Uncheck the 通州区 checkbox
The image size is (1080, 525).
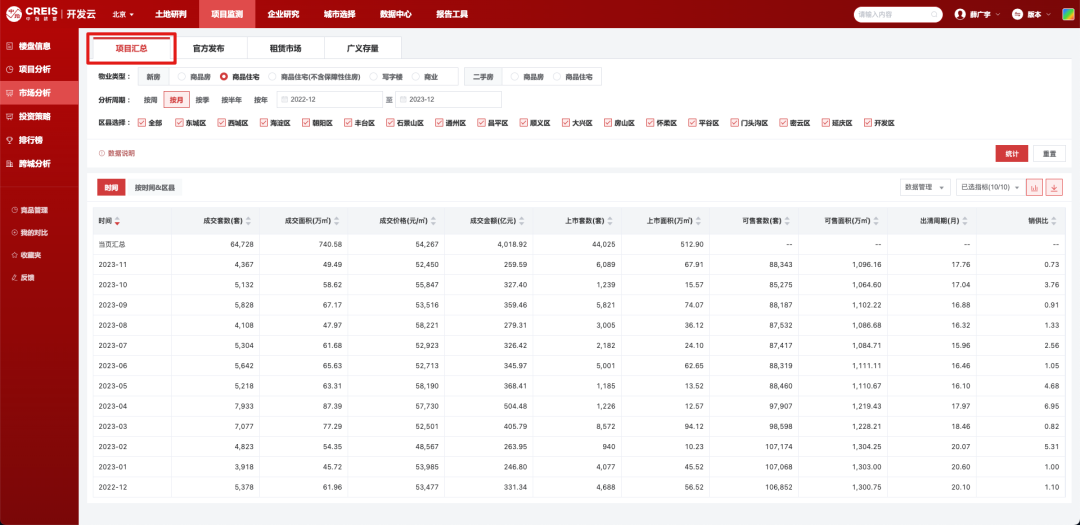click(x=438, y=123)
